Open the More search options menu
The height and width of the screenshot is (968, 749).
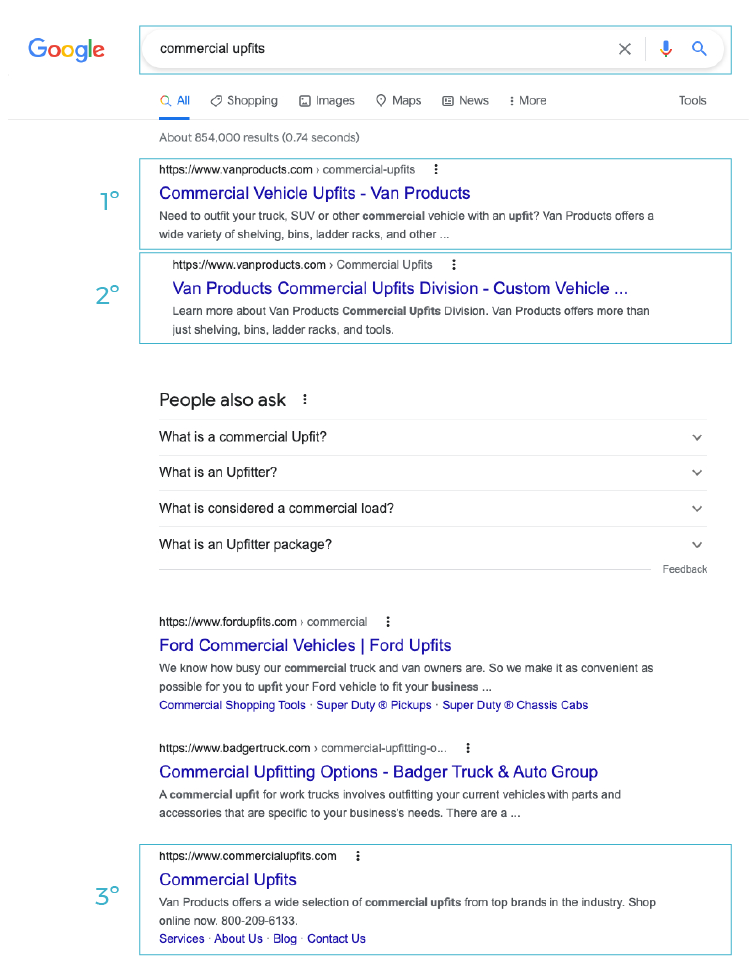(x=527, y=101)
